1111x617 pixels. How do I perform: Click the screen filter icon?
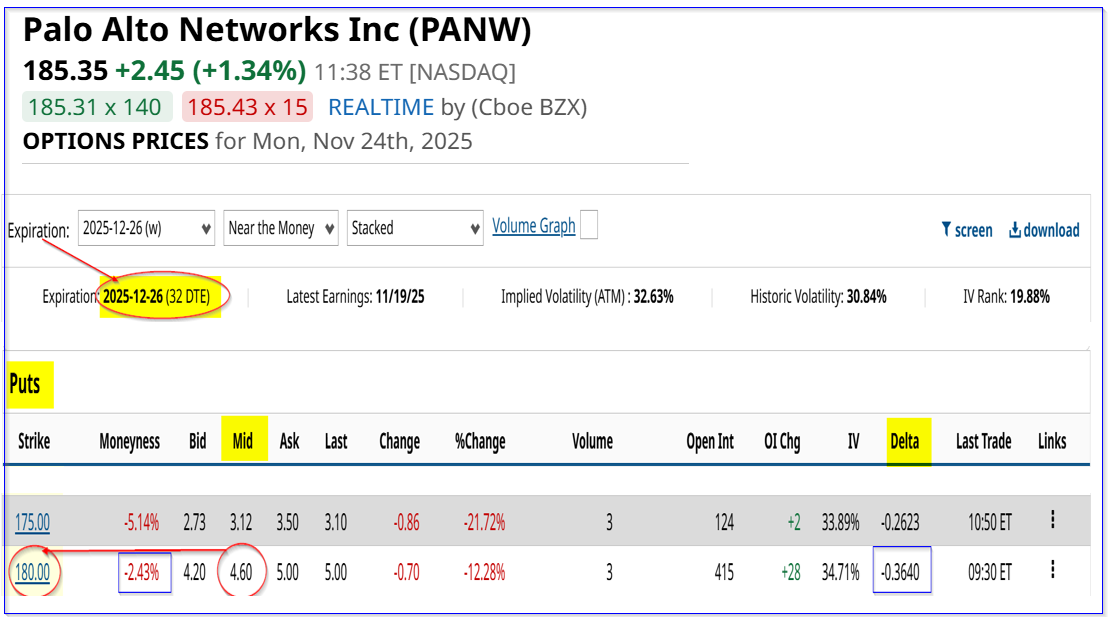point(946,230)
